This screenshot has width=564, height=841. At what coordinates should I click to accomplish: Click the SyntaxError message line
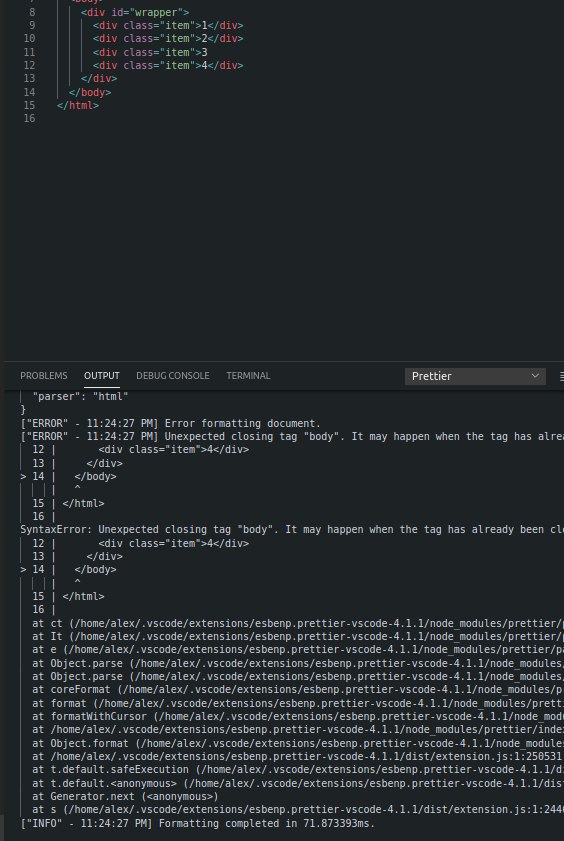tap(292, 529)
